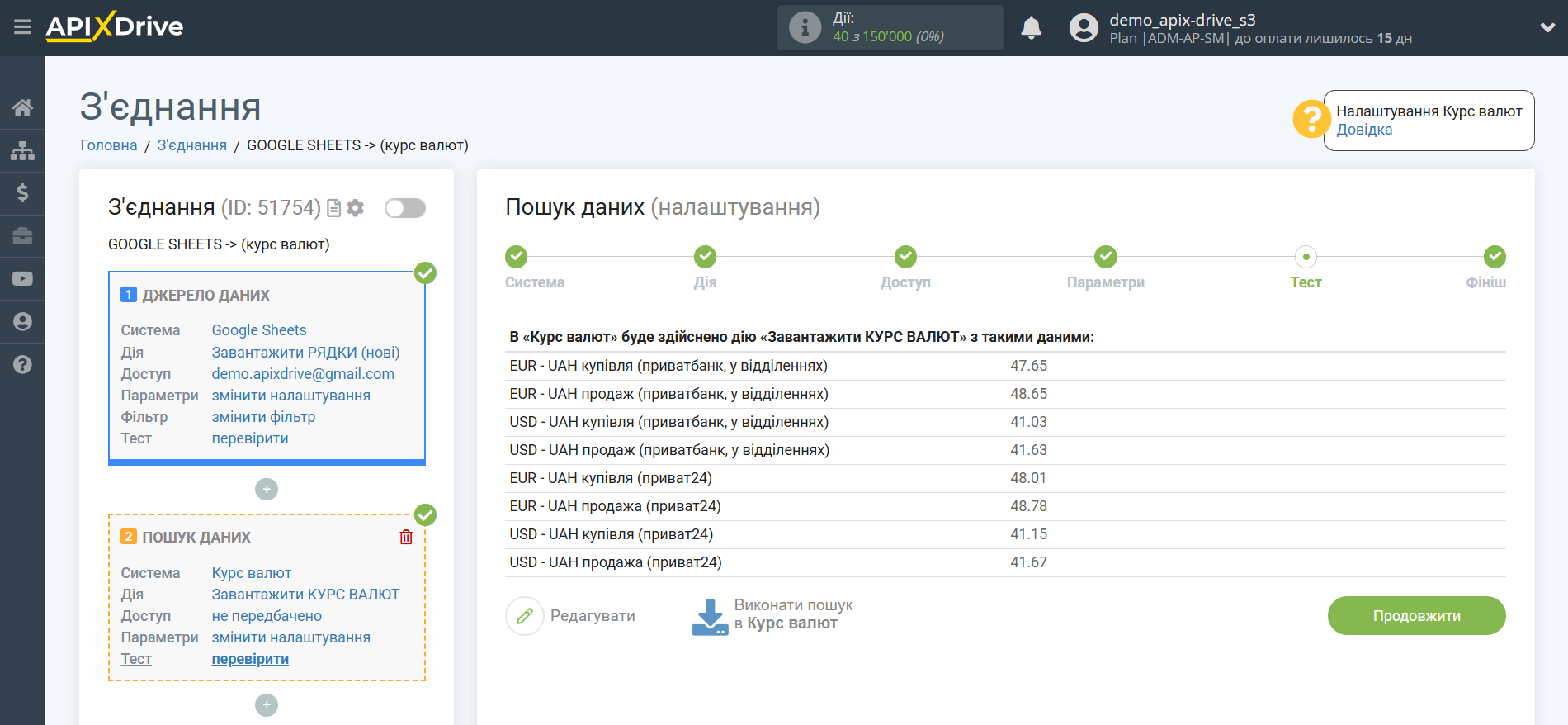Click the Продовжити button
1568x725 pixels.
tap(1416, 616)
